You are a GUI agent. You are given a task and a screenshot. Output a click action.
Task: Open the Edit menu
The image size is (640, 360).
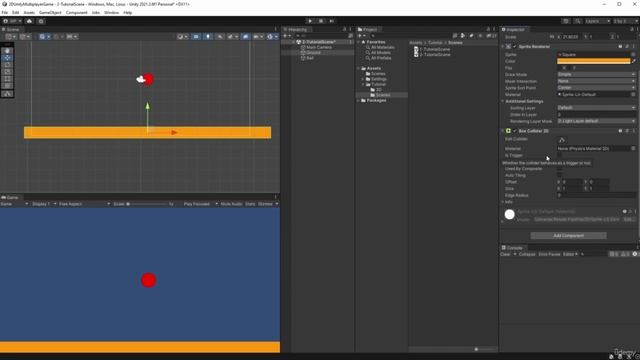16,13
